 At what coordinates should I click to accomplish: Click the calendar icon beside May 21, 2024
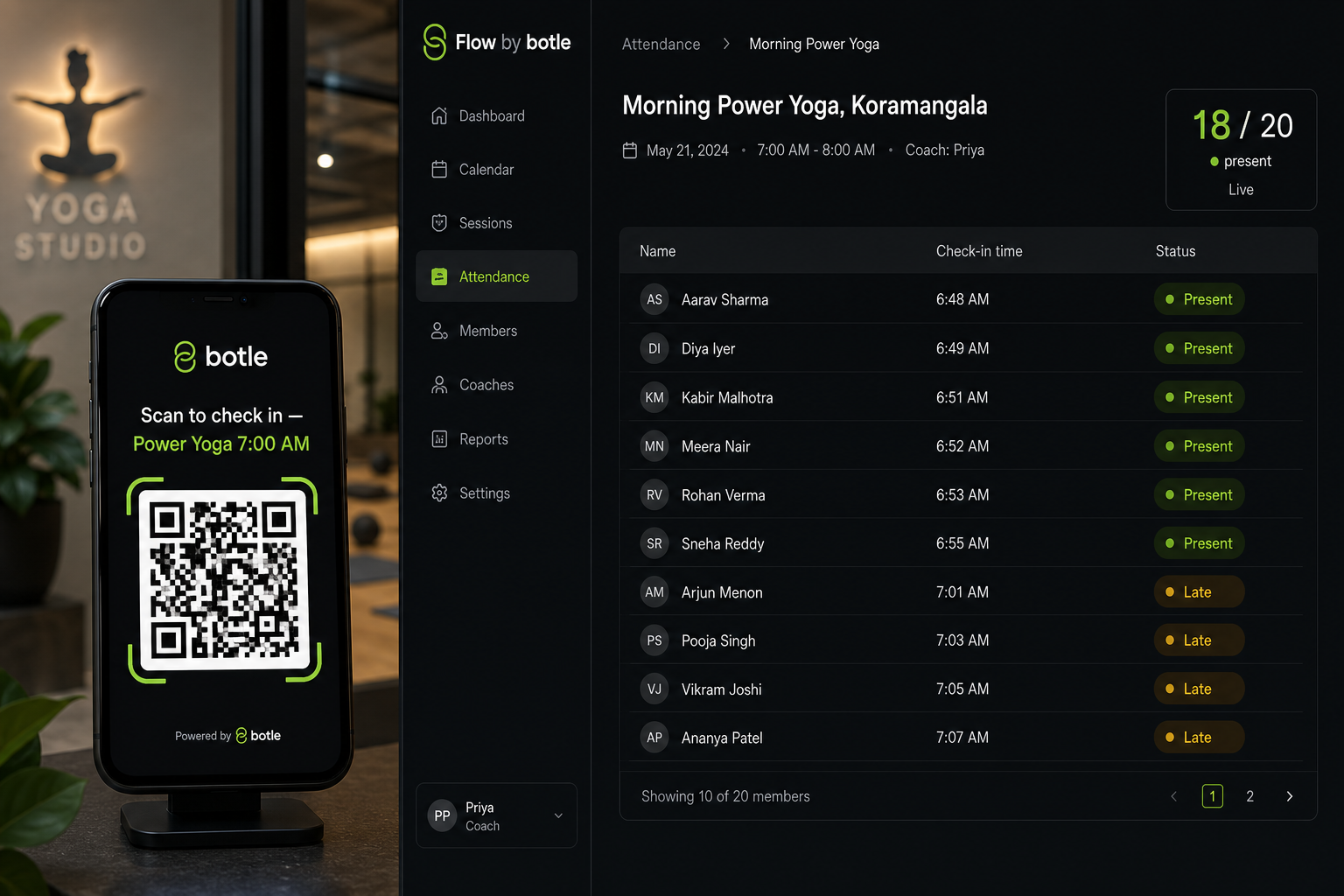630,150
